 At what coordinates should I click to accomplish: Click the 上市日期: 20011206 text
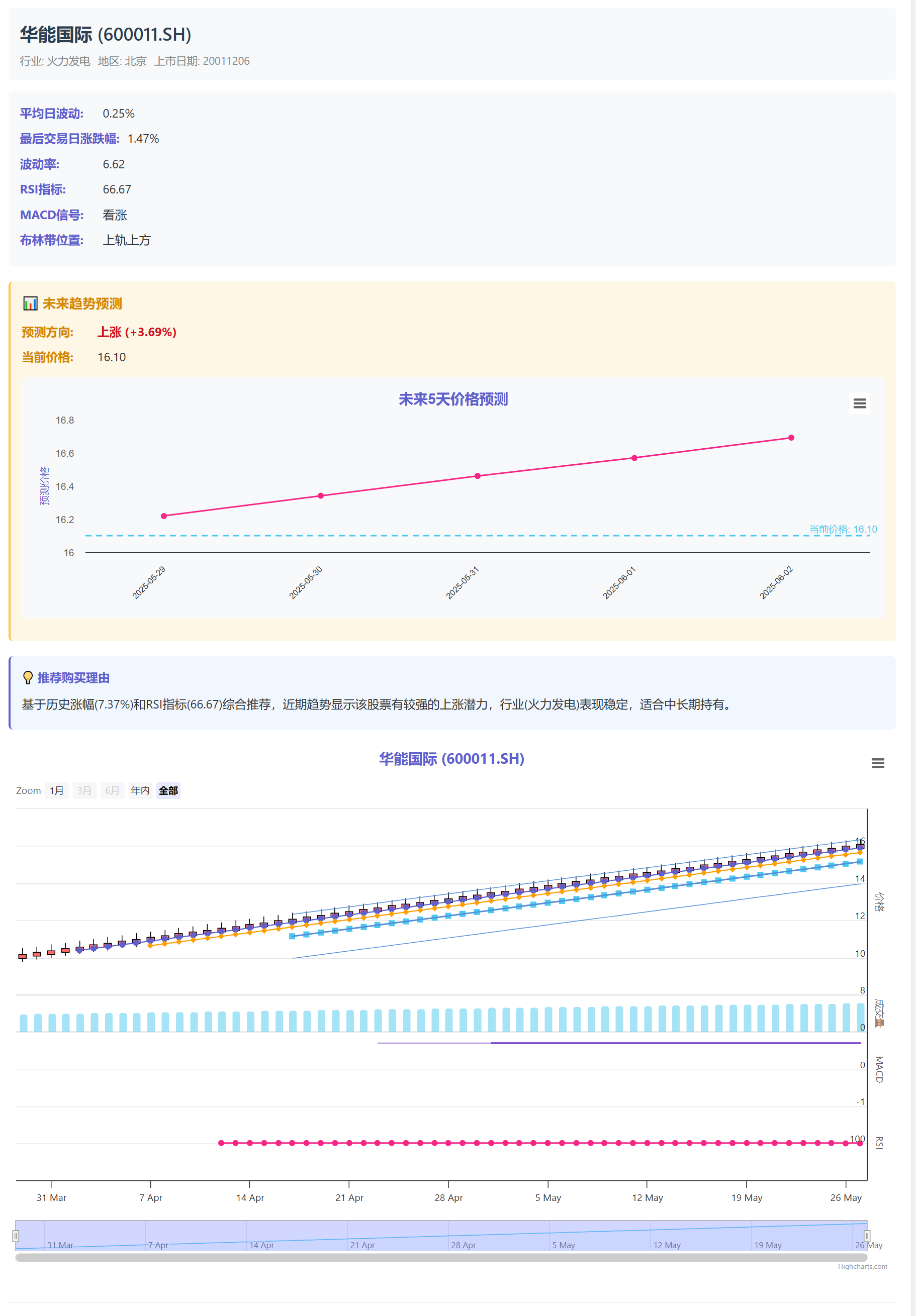click(x=202, y=61)
